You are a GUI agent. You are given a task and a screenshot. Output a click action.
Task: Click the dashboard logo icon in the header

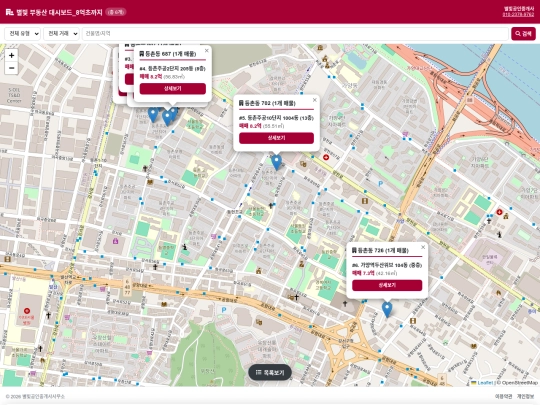[x=10, y=12]
